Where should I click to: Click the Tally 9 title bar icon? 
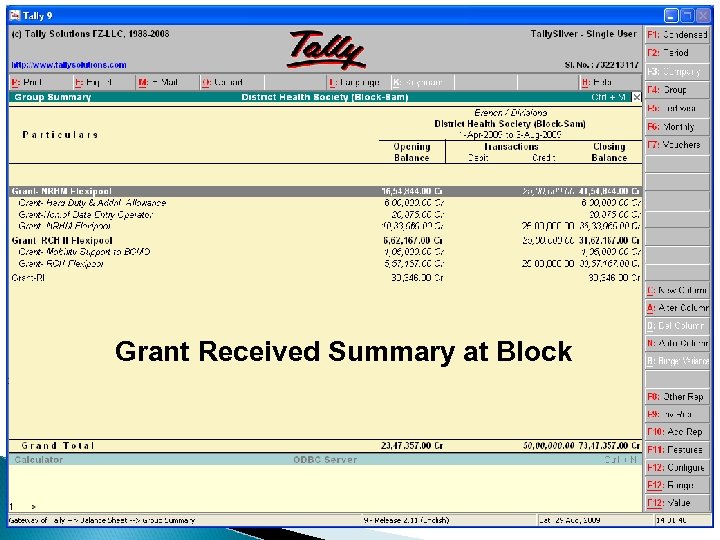click(15, 16)
